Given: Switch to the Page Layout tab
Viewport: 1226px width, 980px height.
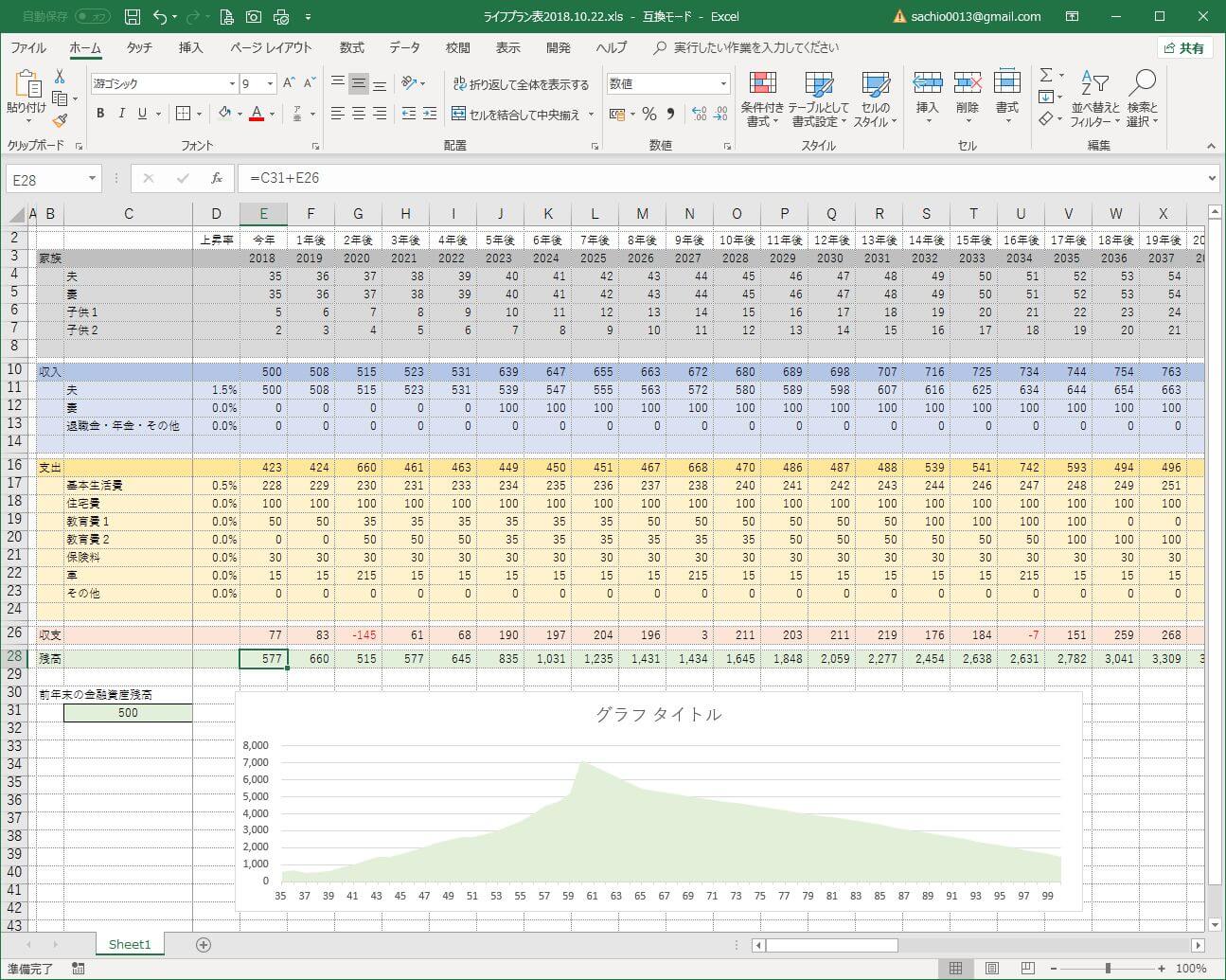Looking at the screenshot, I should click(271, 47).
